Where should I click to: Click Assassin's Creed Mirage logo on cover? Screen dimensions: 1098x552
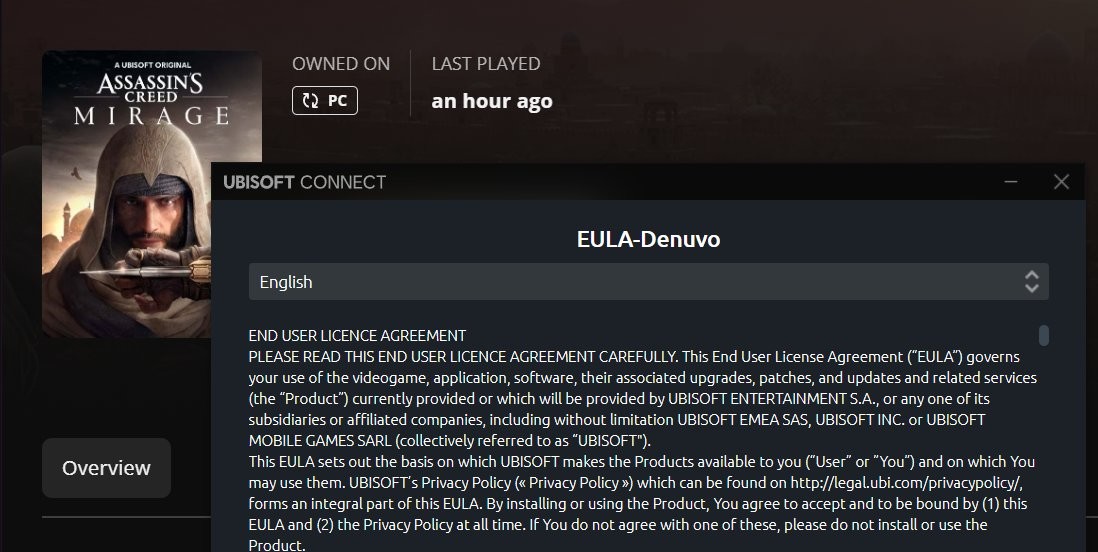[152, 98]
